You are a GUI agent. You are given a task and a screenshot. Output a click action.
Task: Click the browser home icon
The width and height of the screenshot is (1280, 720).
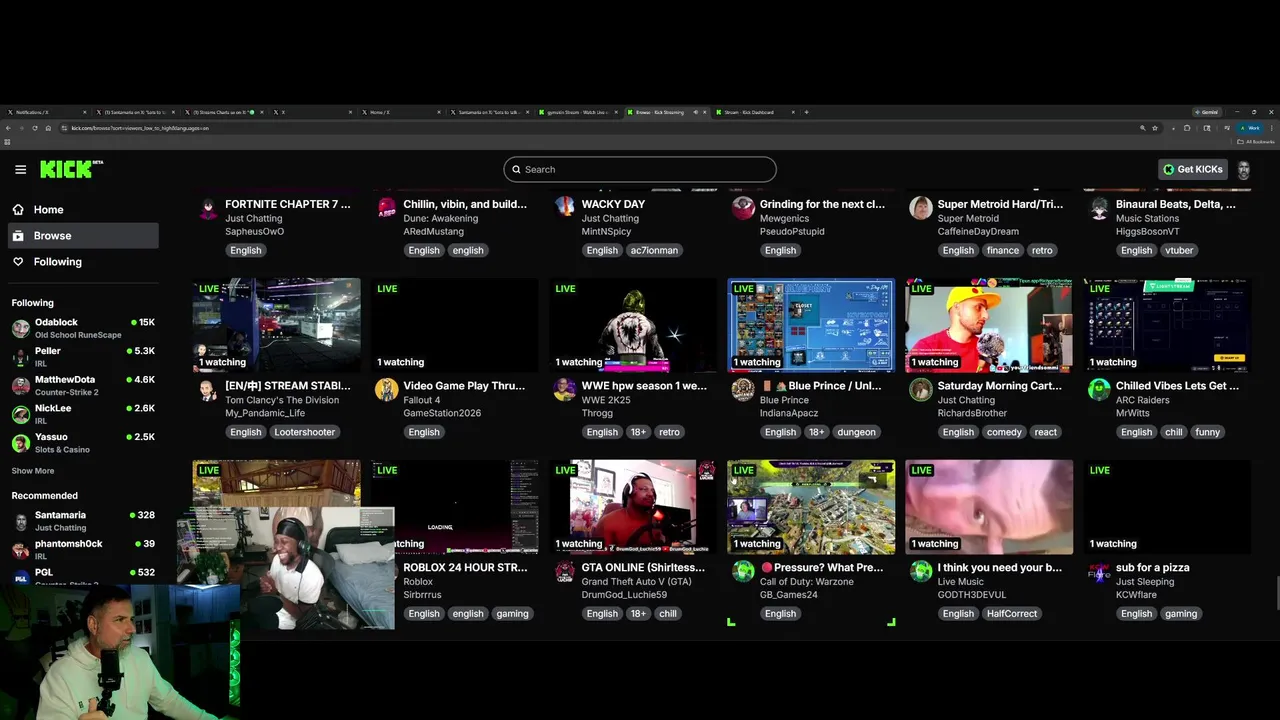(48, 128)
